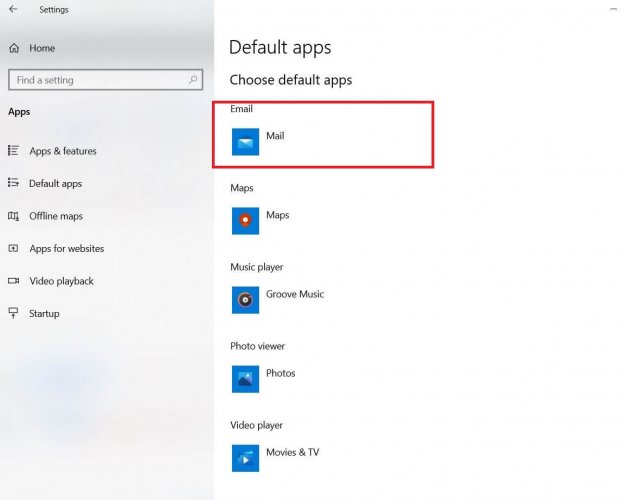Click the Settings window title text

(54, 10)
